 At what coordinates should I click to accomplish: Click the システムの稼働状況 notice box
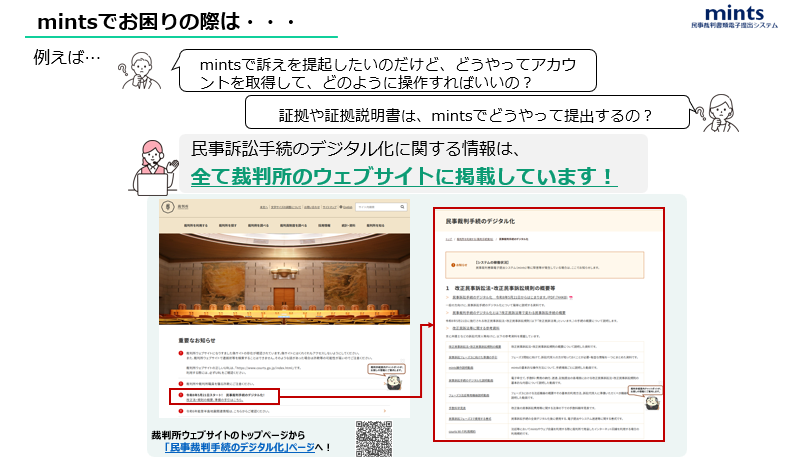tap(545, 265)
